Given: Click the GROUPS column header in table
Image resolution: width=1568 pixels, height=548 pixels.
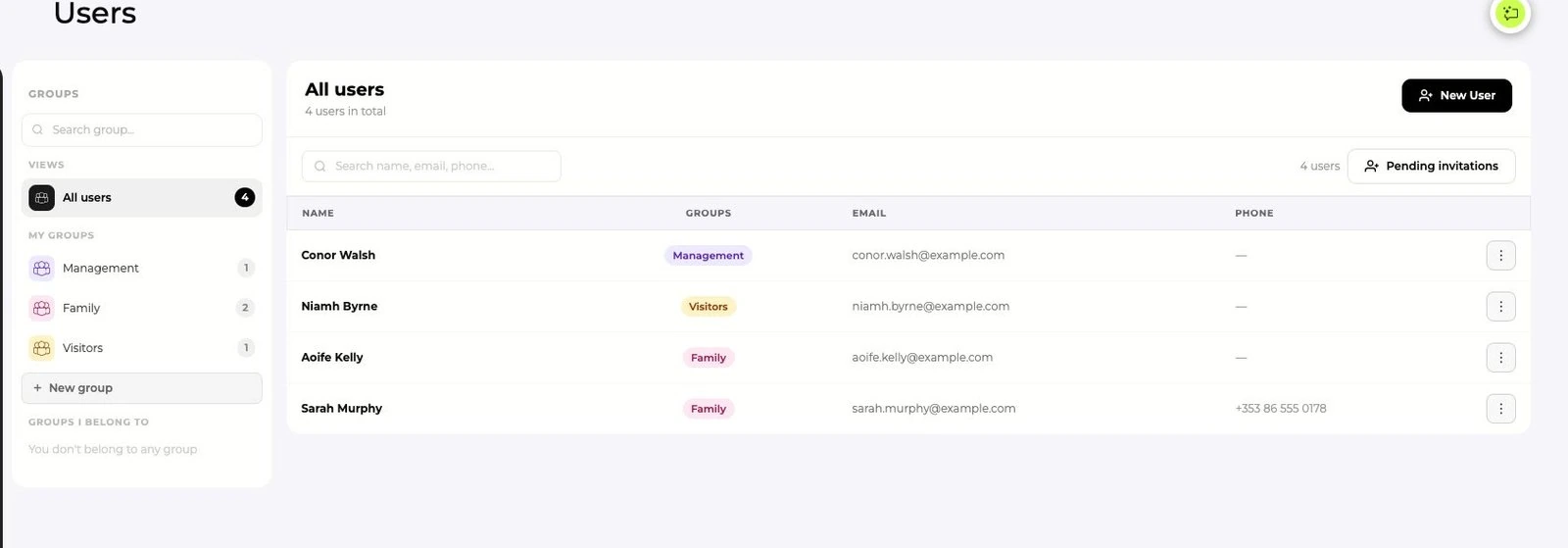Looking at the screenshot, I should point(708,214).
